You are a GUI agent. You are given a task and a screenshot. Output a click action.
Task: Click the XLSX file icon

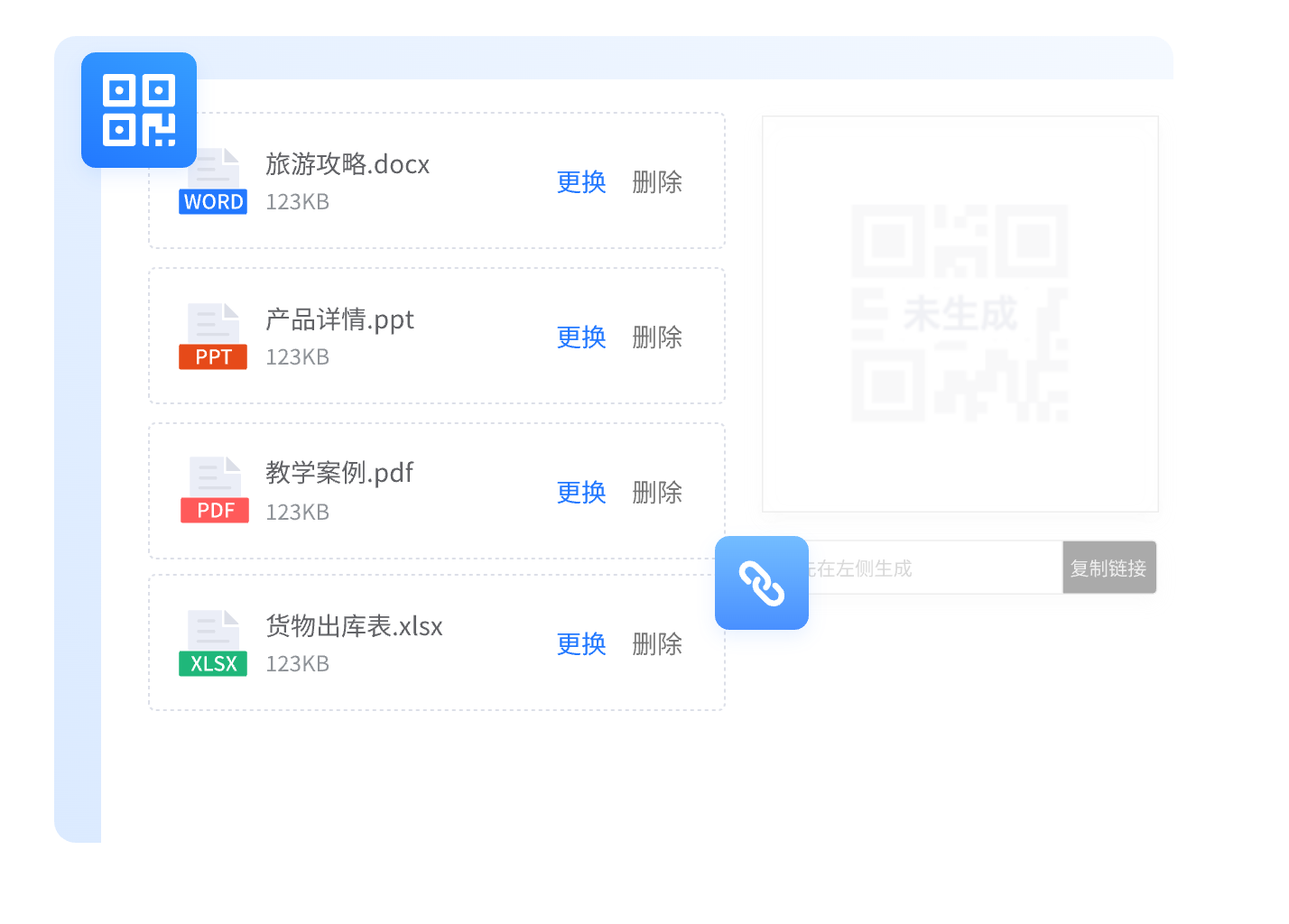[x=213, y=643]
